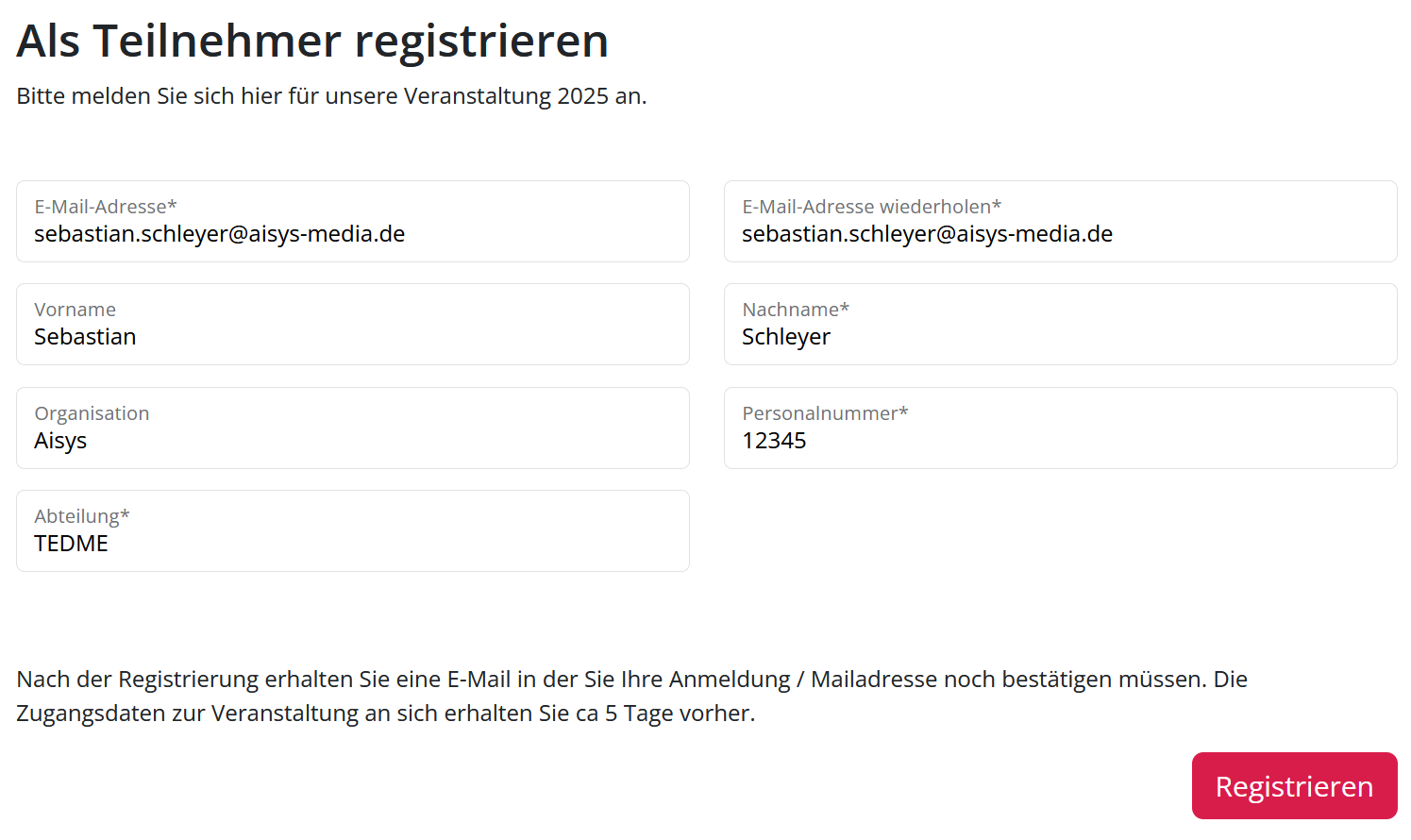Click the 'Bitte melden Sie sich' subtitle text
Viewport: 1411px width, 840px height.
tap(331, 96)
